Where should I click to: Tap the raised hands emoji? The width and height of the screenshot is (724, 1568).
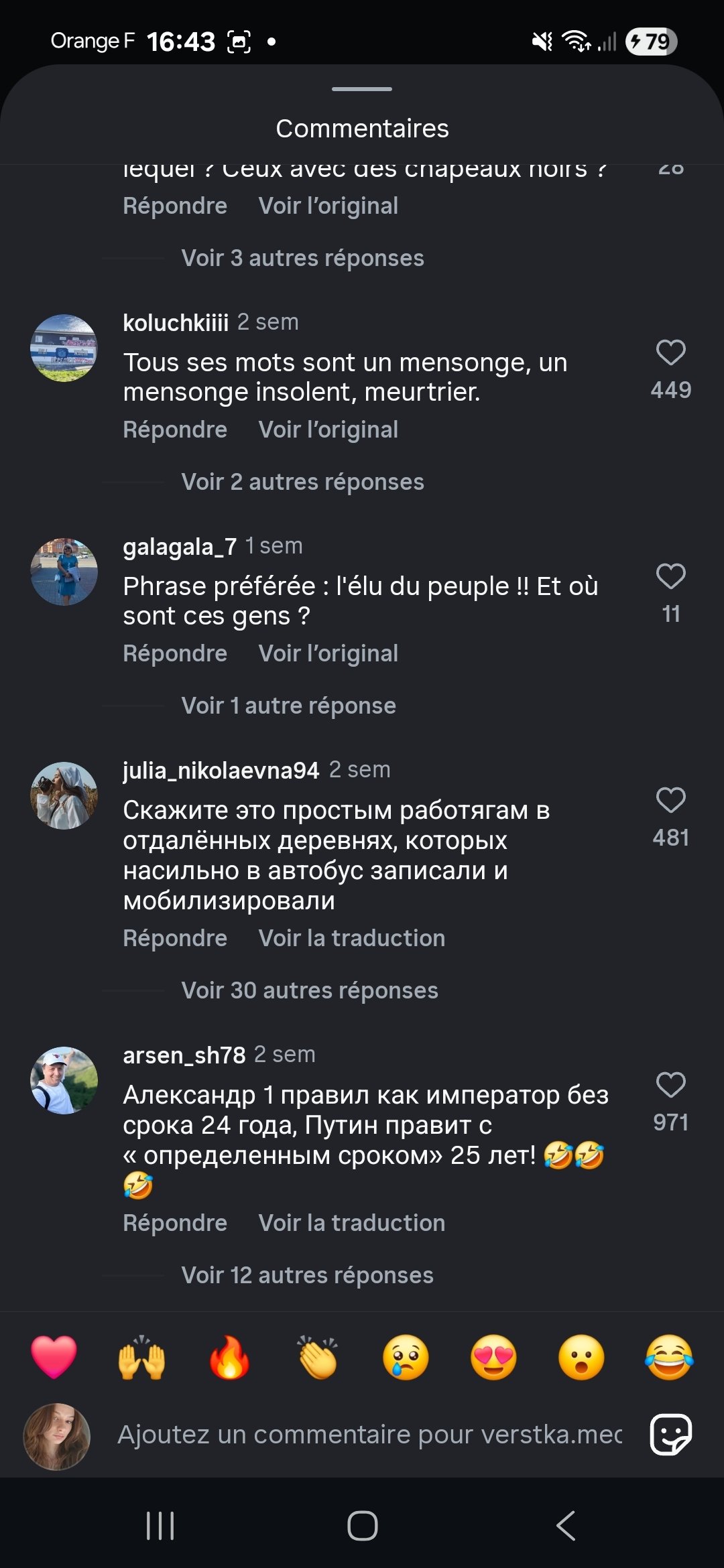[141, 1358]
